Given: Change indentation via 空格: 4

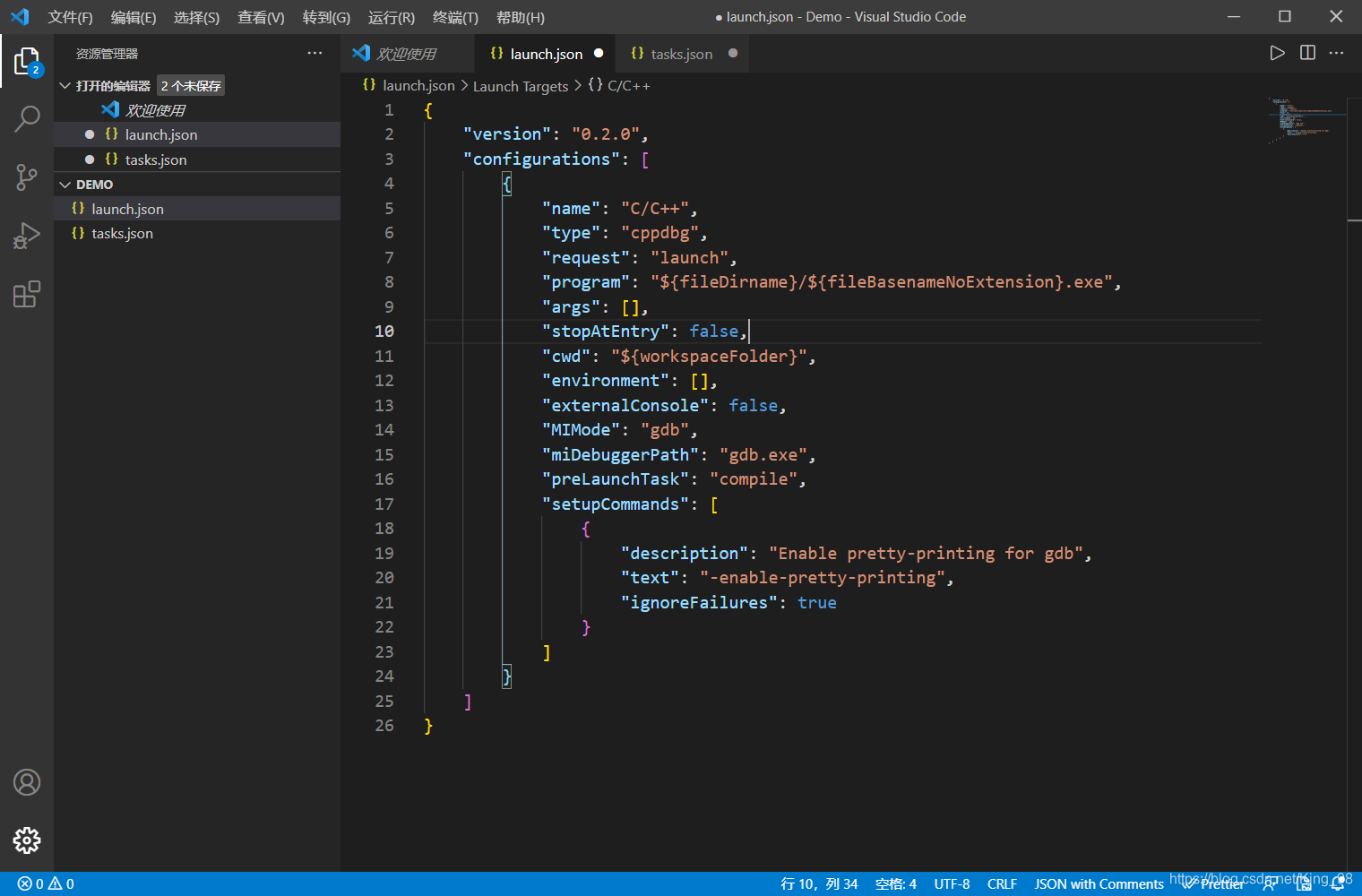Looking at the screenshot, I should pyautogui.click(x=896, y=883).
